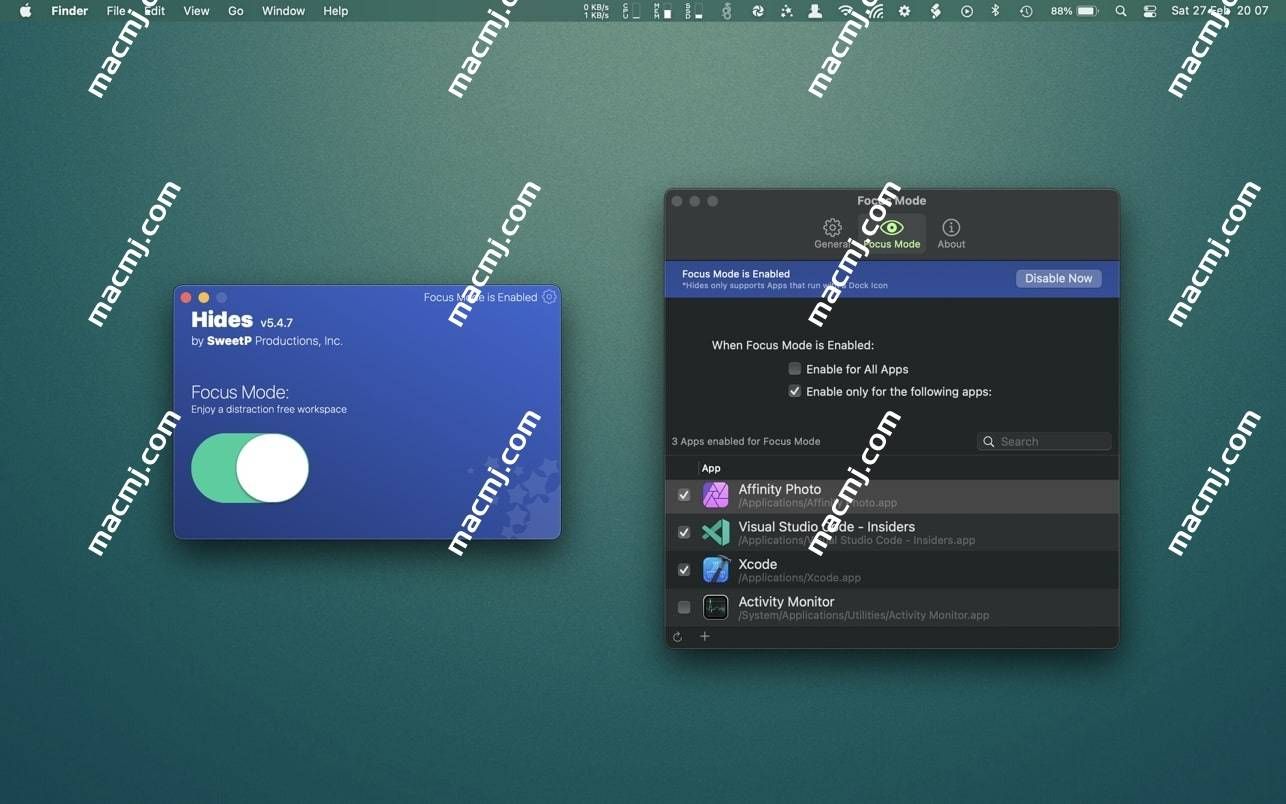Open the Go menu
1286x804 pixels.
236,11
